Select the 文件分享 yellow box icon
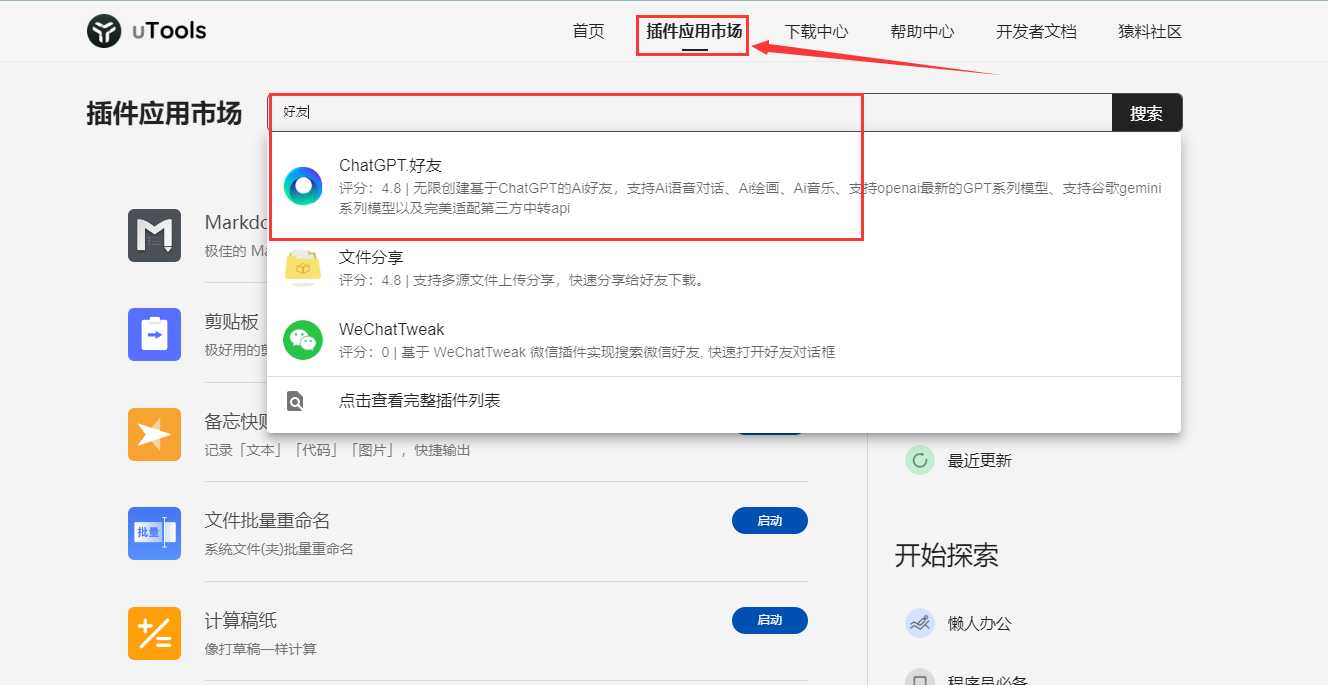The height and width of the screenshot is (685, 1328). (303, 267)
